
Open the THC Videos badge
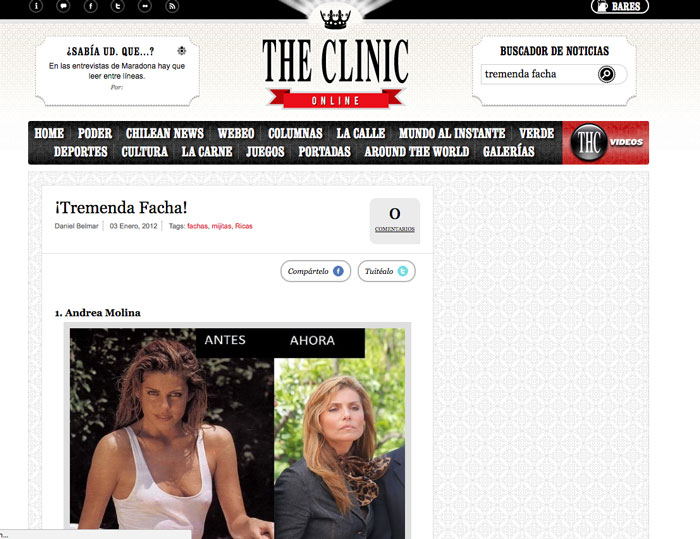pos(605,142)
